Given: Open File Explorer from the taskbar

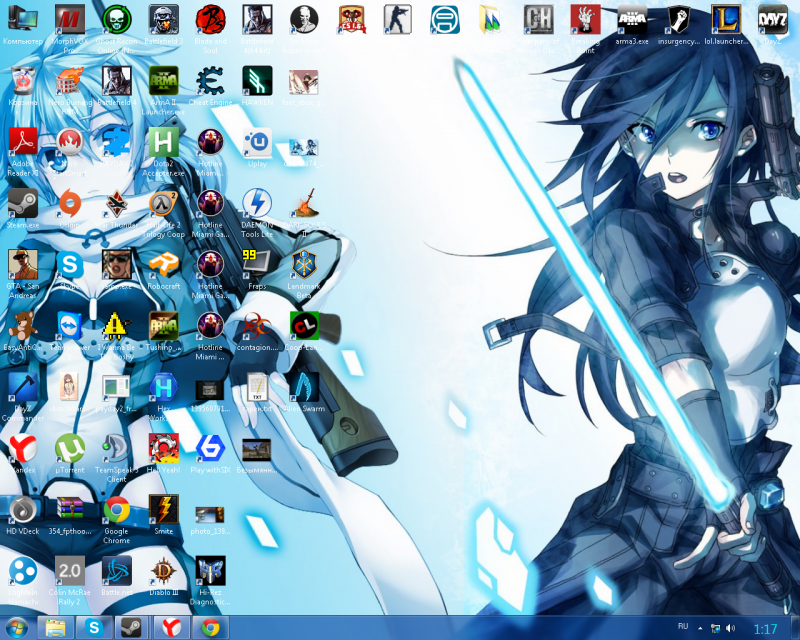Looking at the screenshot, I should tap(55, 627).
